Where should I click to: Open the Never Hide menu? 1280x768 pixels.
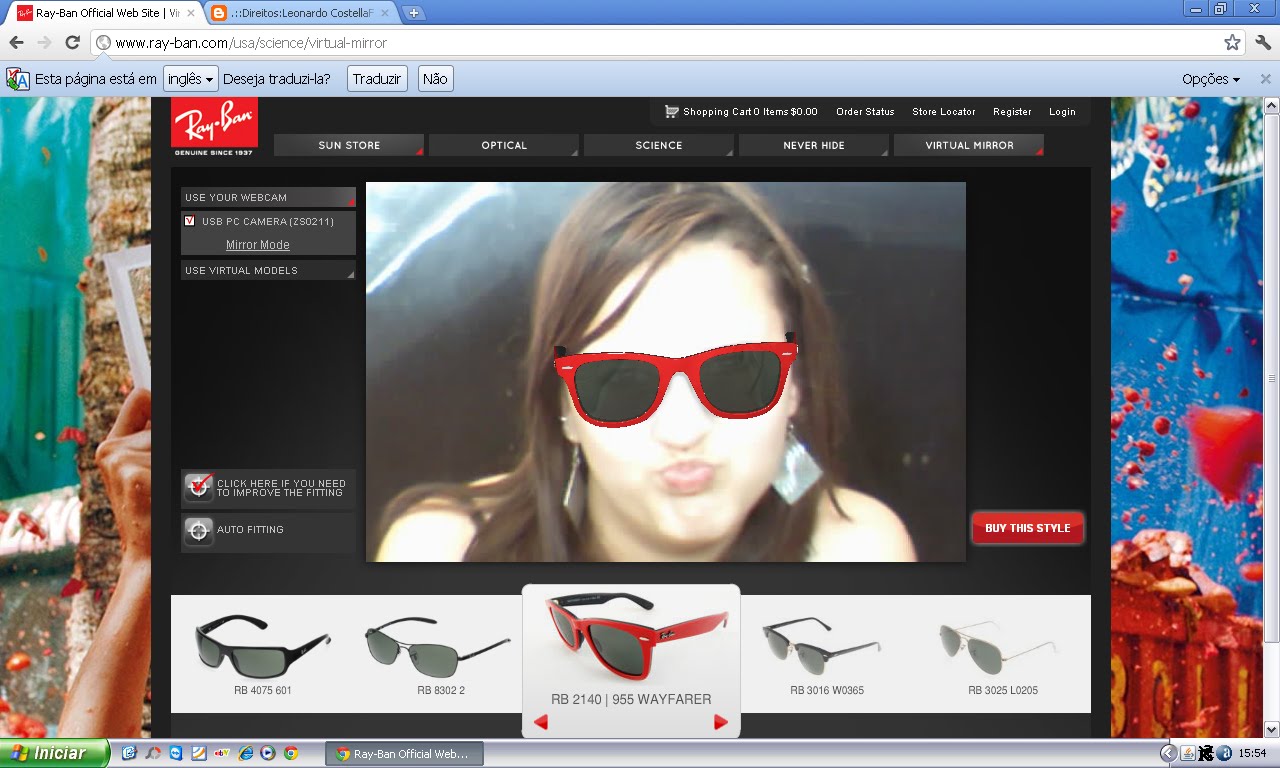[x=814, y=145]
